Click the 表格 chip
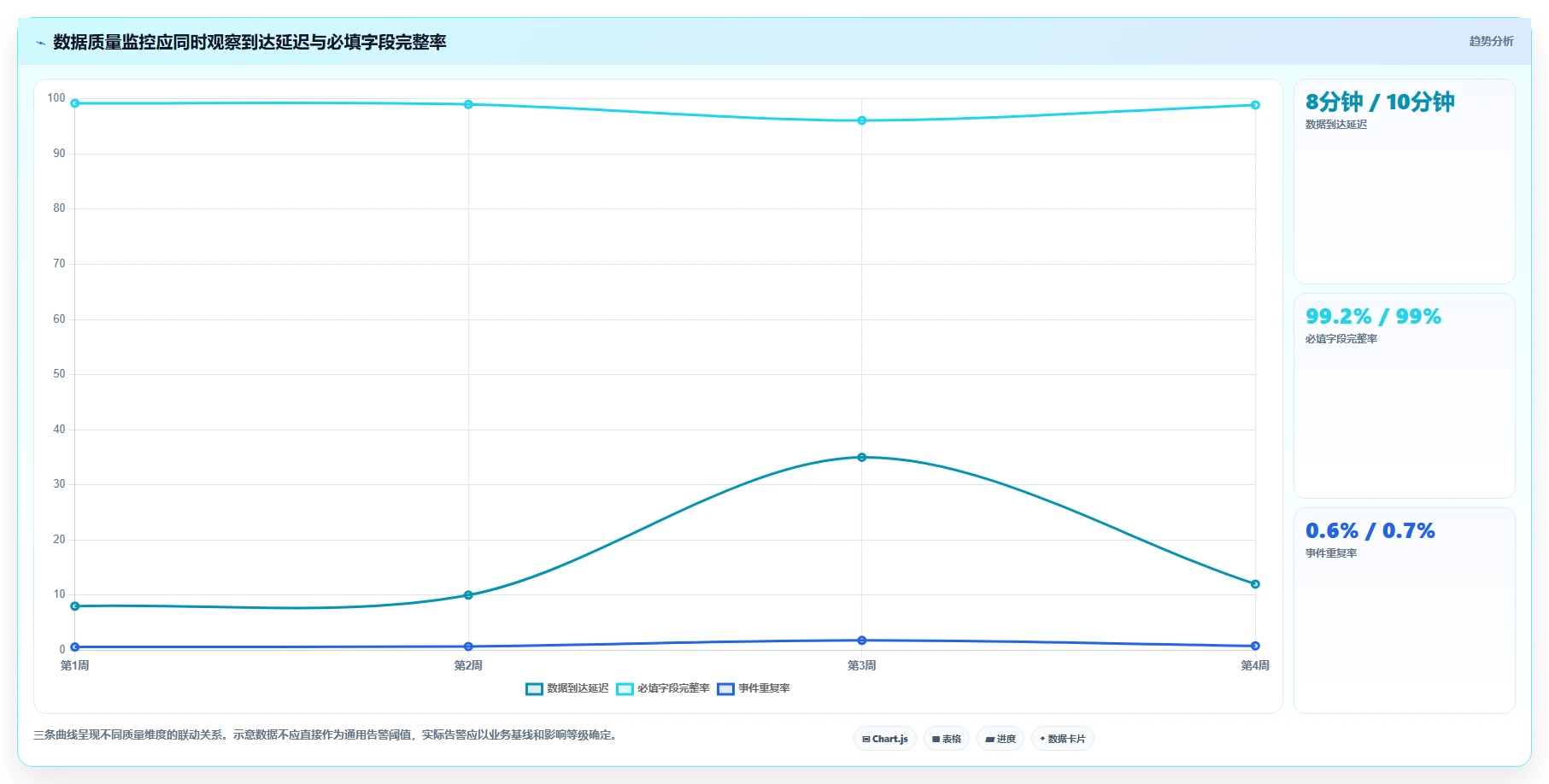This screenshot has width=1549, height=784. (947, 739)
